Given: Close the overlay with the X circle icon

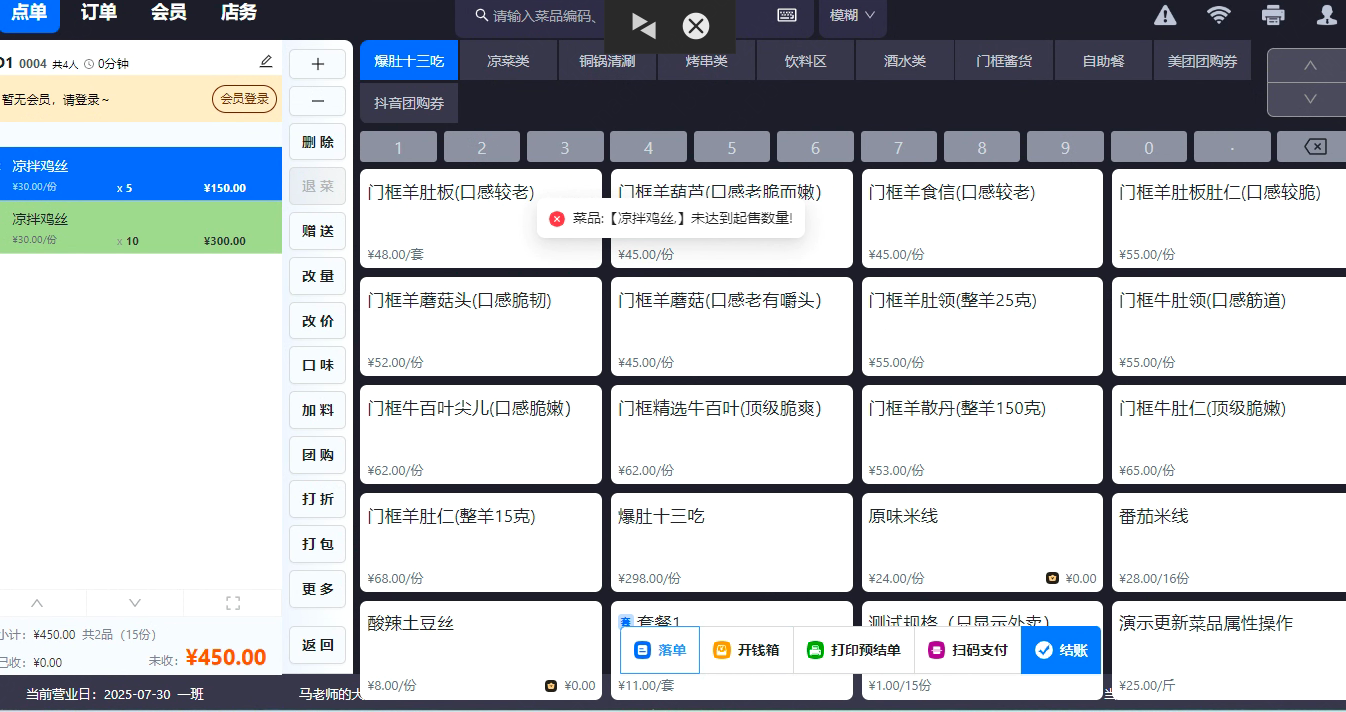Looking at the screenshot, I should click(x=696, y=26).
